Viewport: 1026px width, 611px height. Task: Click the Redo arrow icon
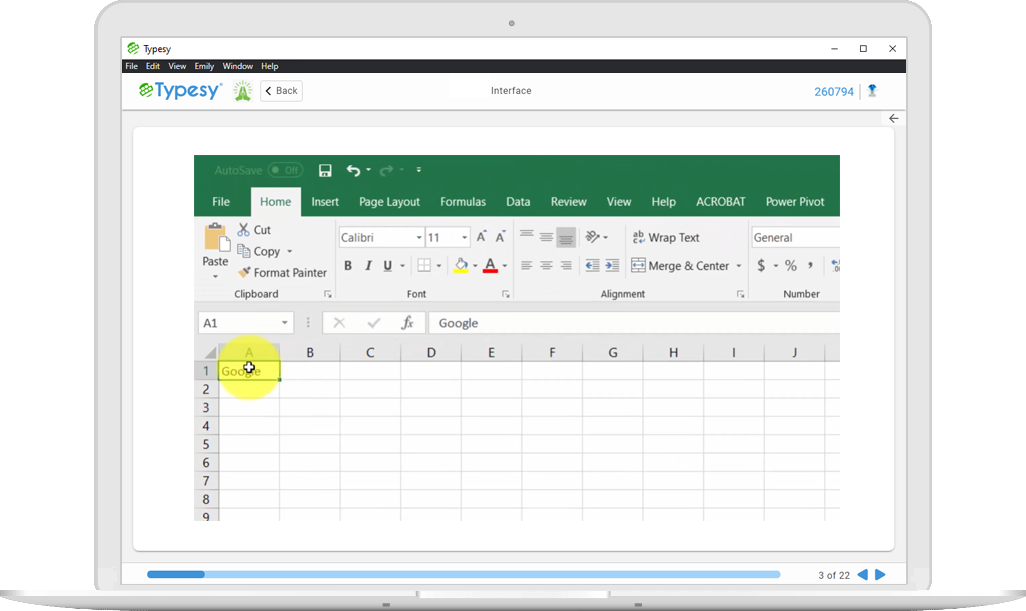click(387, 170)
